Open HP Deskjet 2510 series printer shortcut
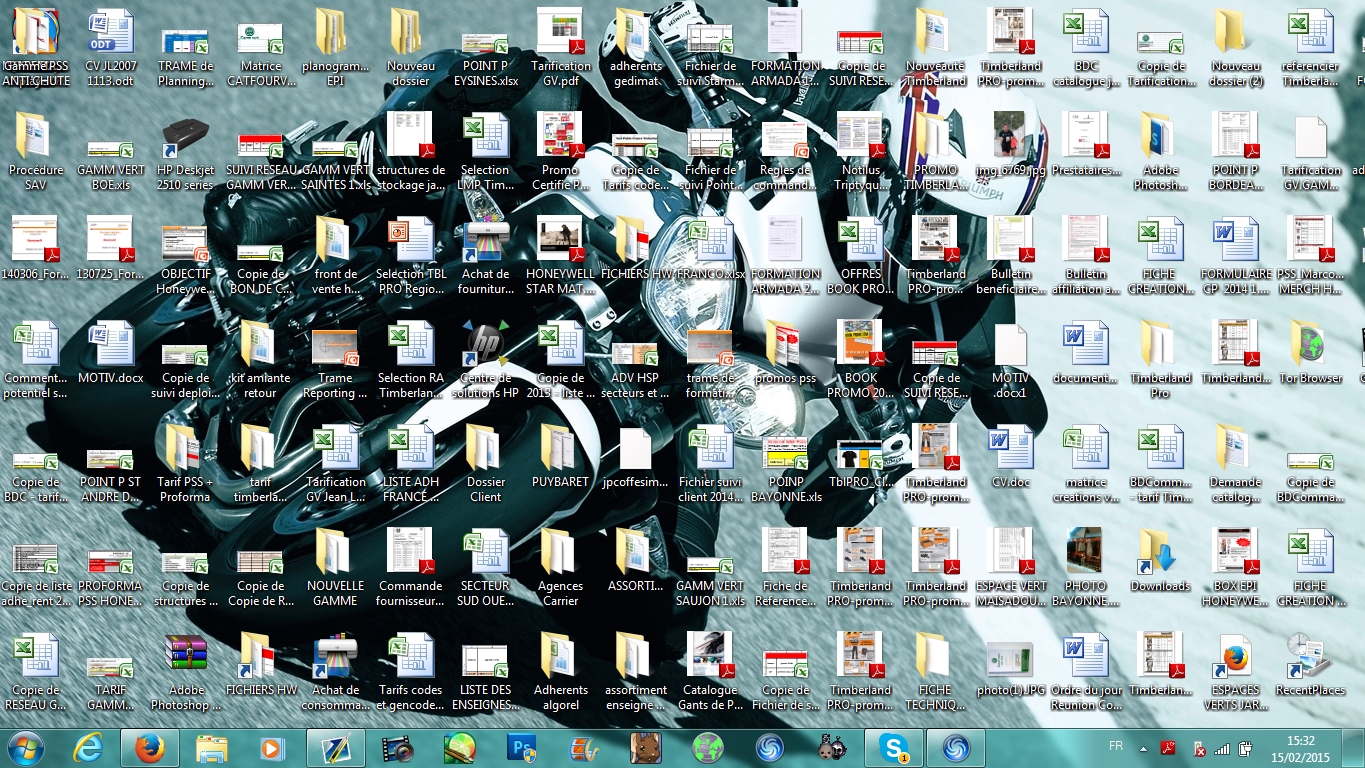This screenshot has height=768, width=1365. click(185, 136)
